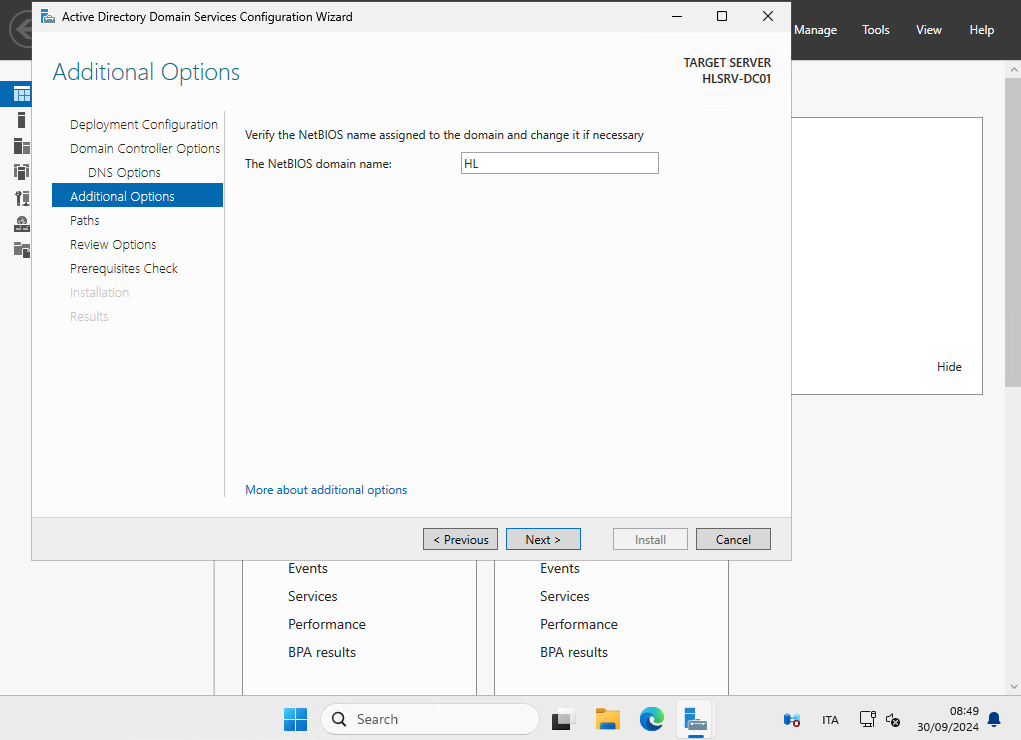
Task: Click Hide in the Server Manager panel
Action: tap(949, 367)
